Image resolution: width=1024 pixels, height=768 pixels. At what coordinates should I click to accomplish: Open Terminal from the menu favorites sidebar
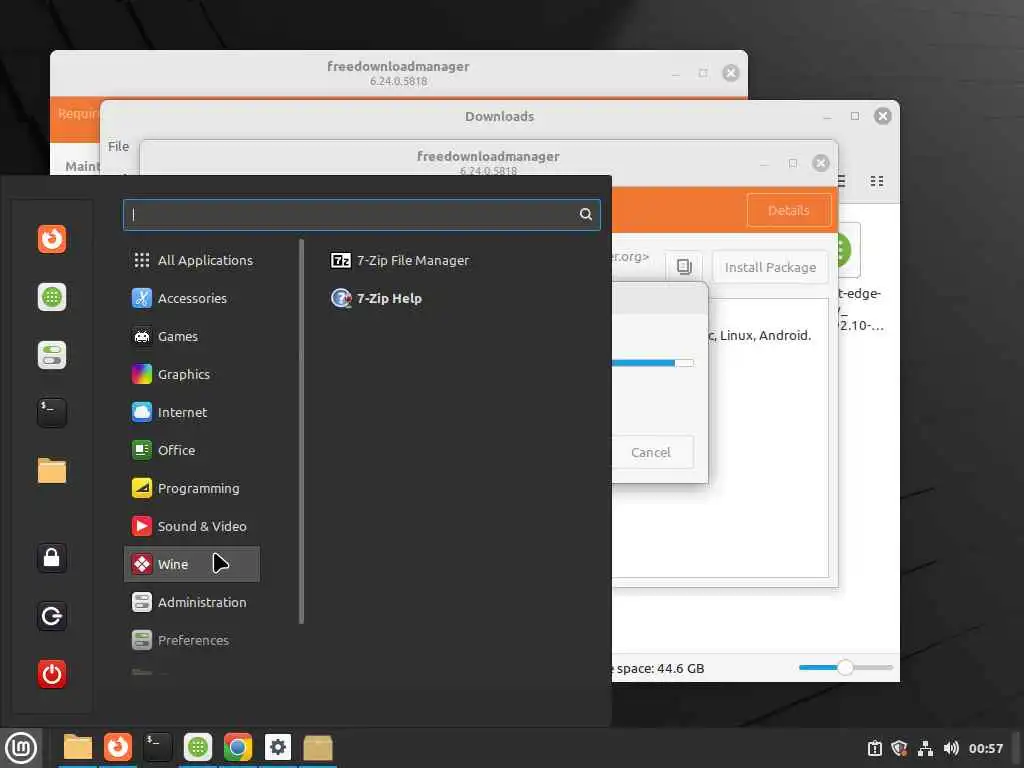tap(52, 413)
